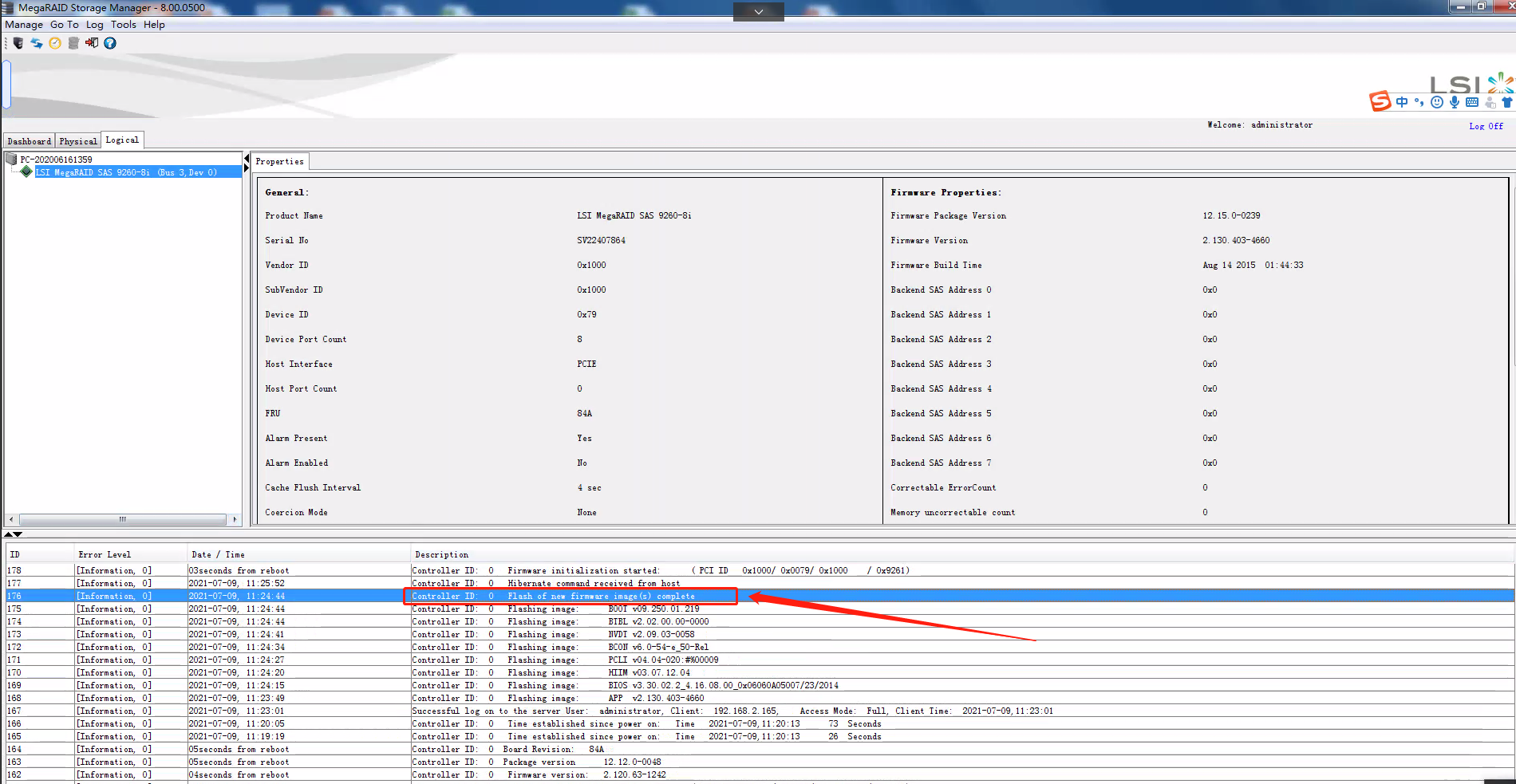Click the tree scrollbar left arrow
The image size is (1516, 784).
[x=10, y=519]
